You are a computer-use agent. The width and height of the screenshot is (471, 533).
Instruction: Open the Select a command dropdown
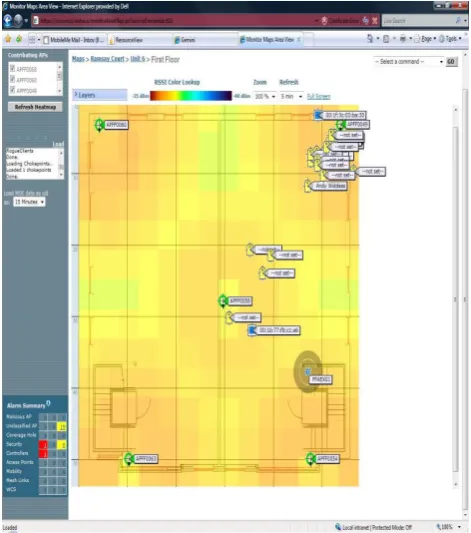(x=409, y=62)
